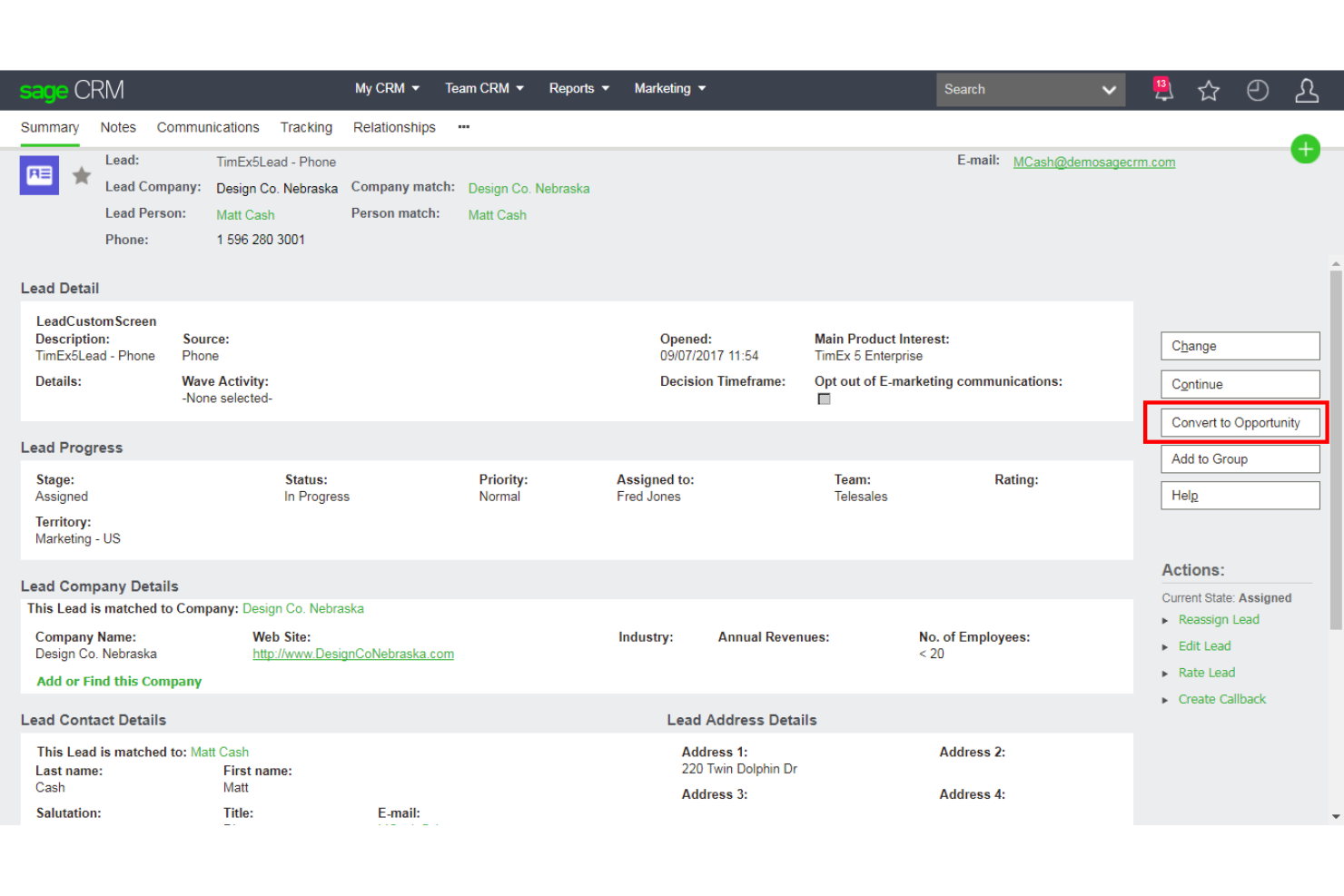The image size is (1344, 896).
Task: Click the green plus icon to add new
Action: click(1305, 149)
